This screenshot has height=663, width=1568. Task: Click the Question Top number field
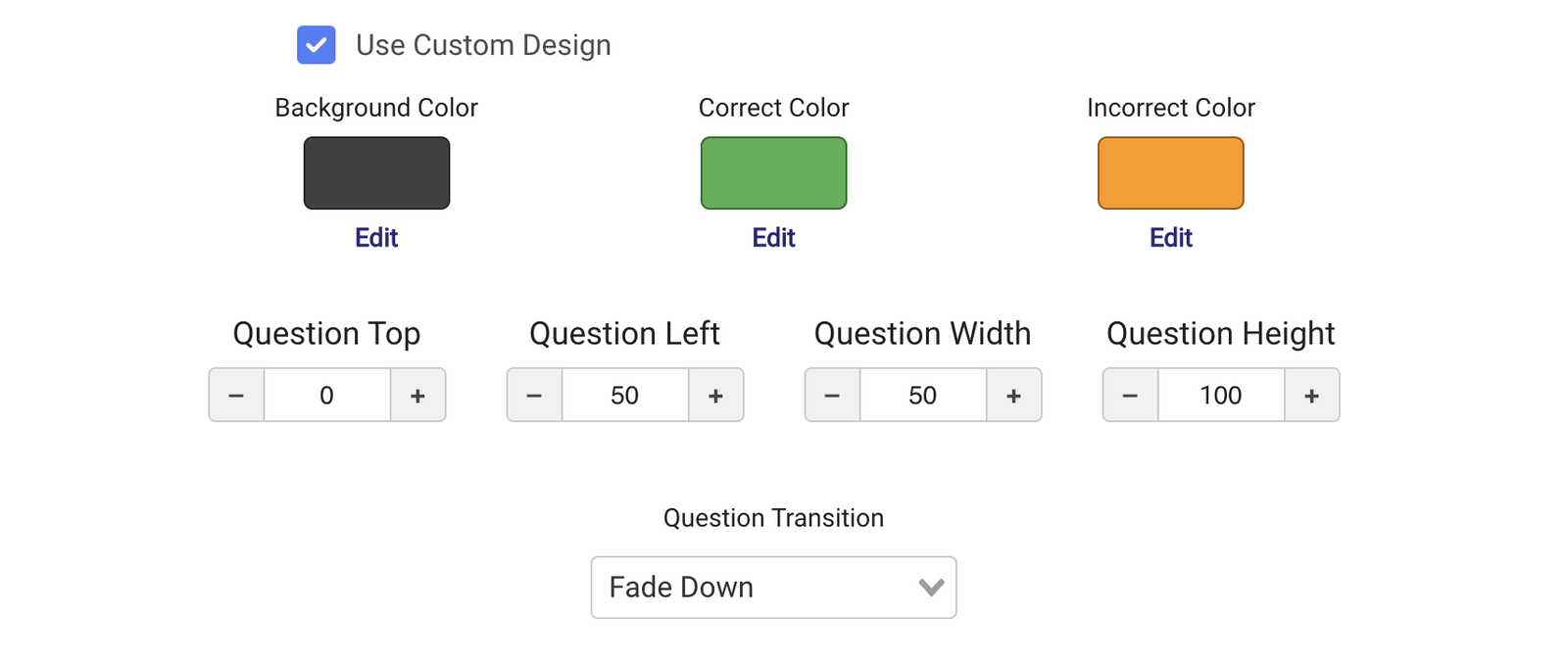(326, 396)
